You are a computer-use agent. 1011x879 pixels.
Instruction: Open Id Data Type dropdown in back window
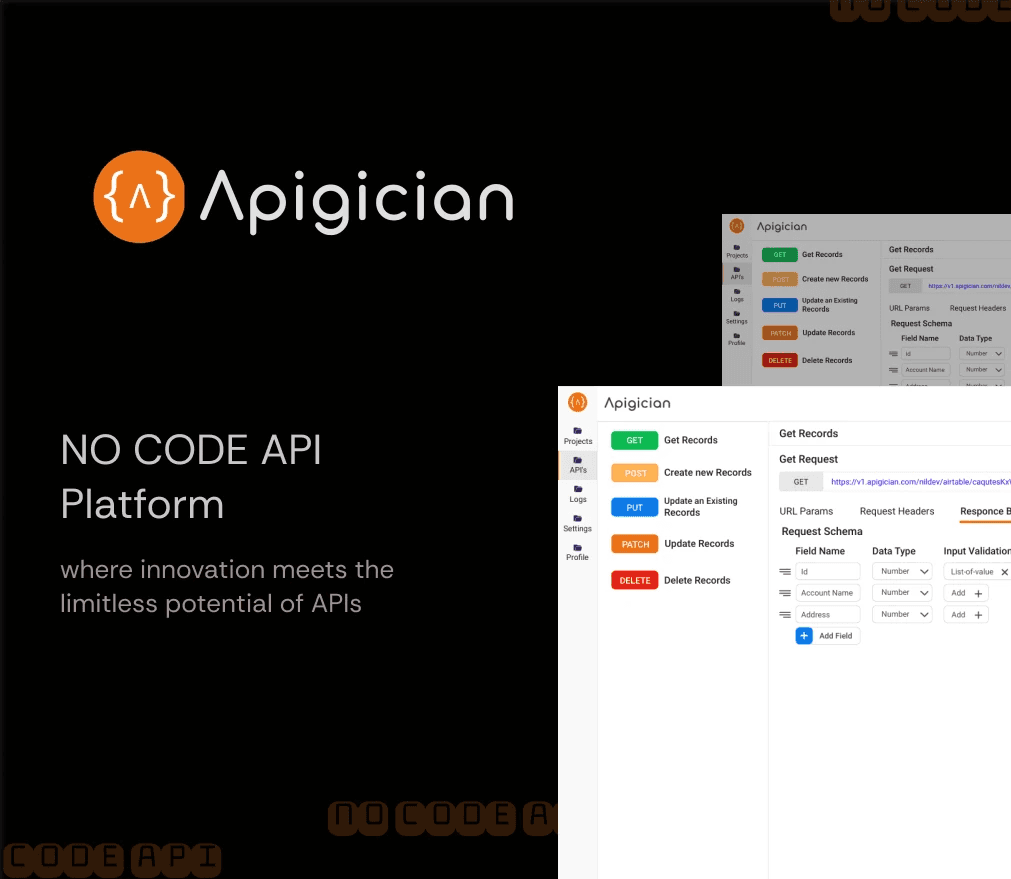[981, 353]
